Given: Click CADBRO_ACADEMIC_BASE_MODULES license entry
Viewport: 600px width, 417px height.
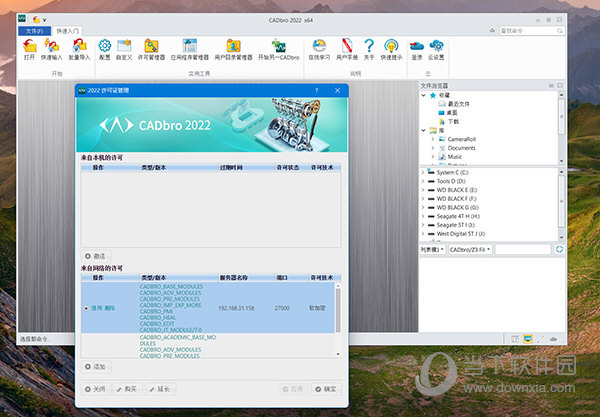Looking at the screenshot, I should (178, 340).
